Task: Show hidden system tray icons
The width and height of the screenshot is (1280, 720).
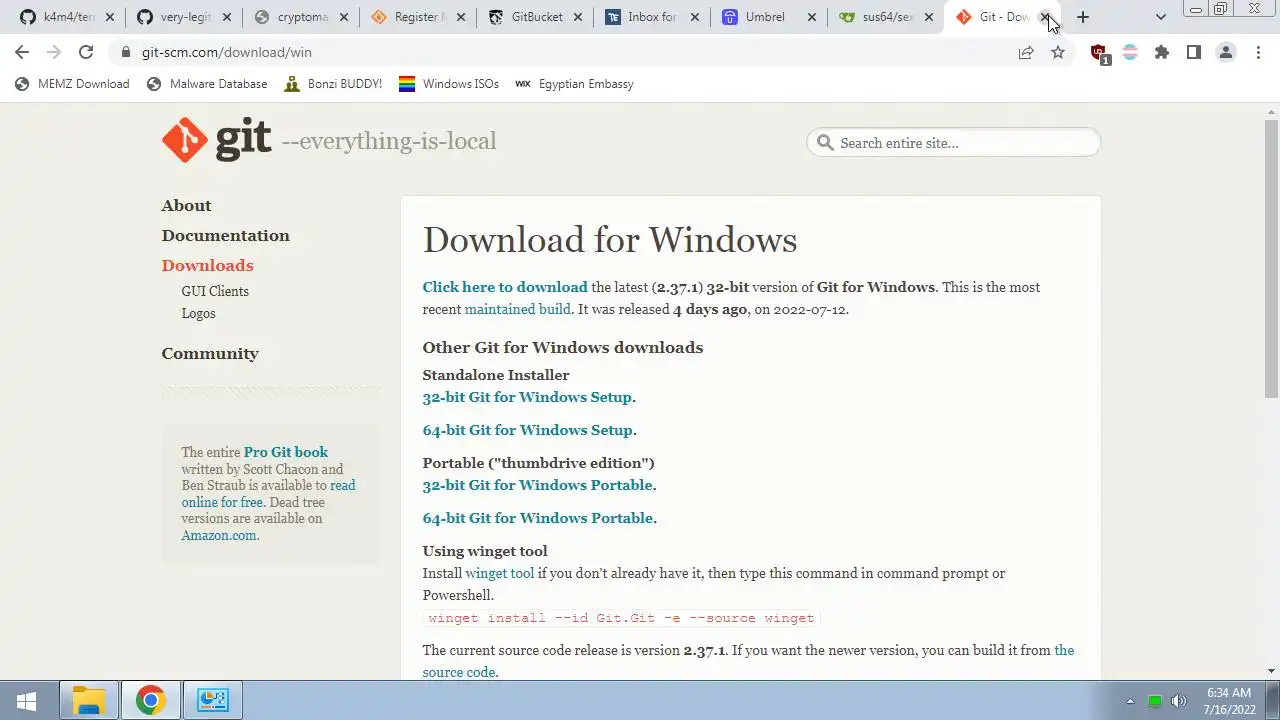Action: point(1131,701)
